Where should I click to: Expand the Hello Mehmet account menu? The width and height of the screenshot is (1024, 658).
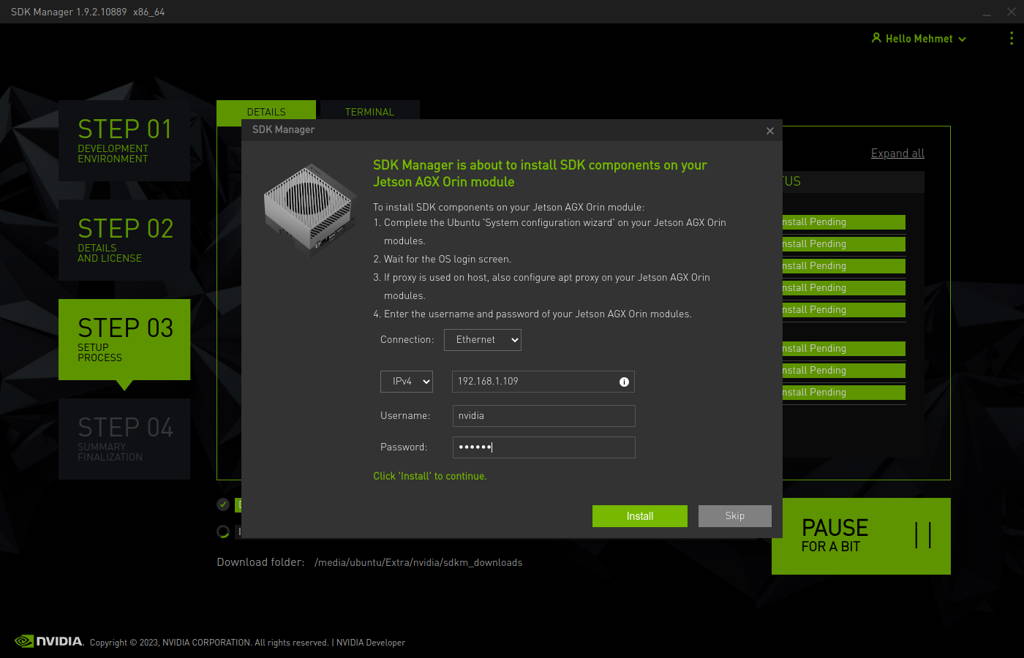920,39
